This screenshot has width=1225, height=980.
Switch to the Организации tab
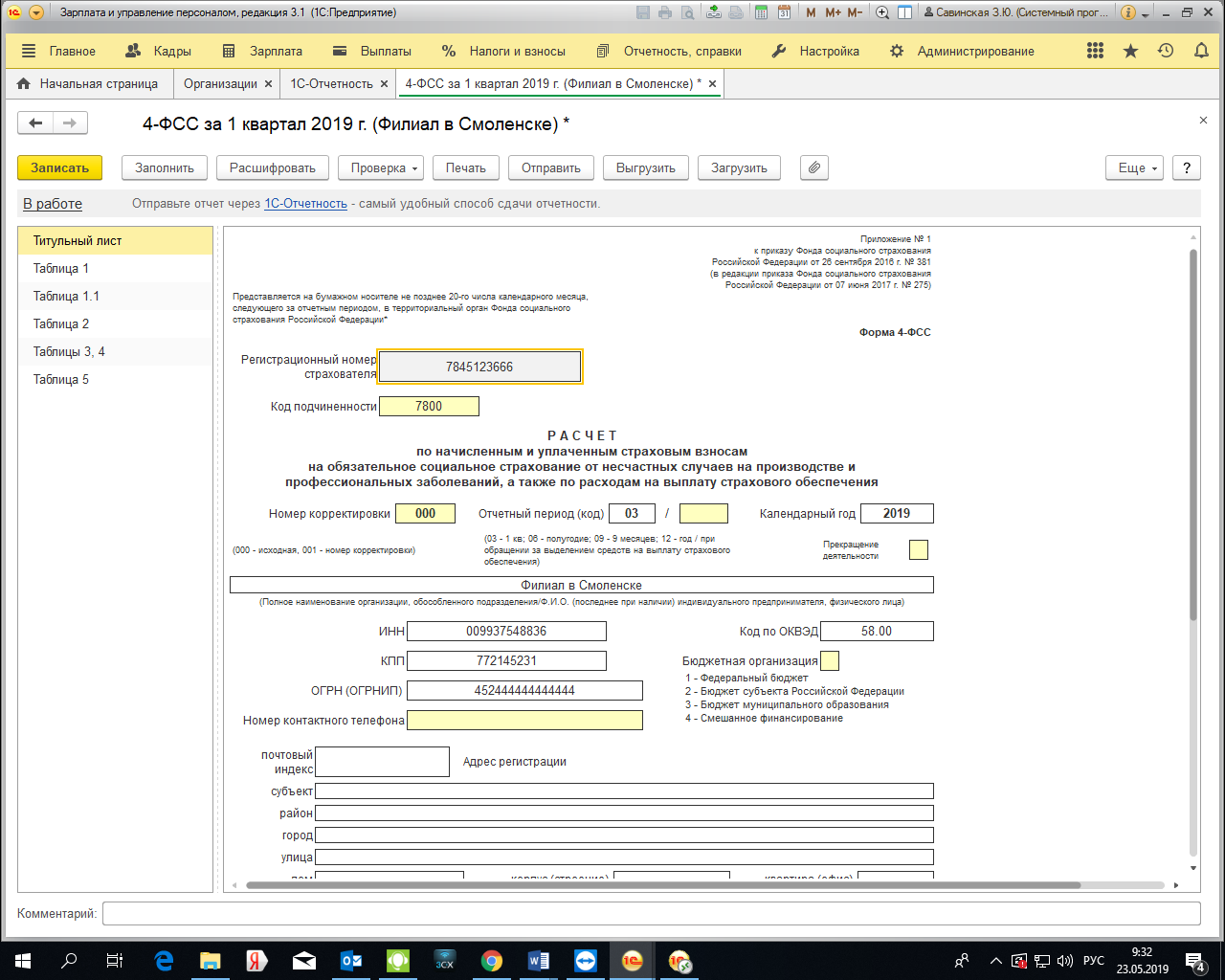click(220, 83)
